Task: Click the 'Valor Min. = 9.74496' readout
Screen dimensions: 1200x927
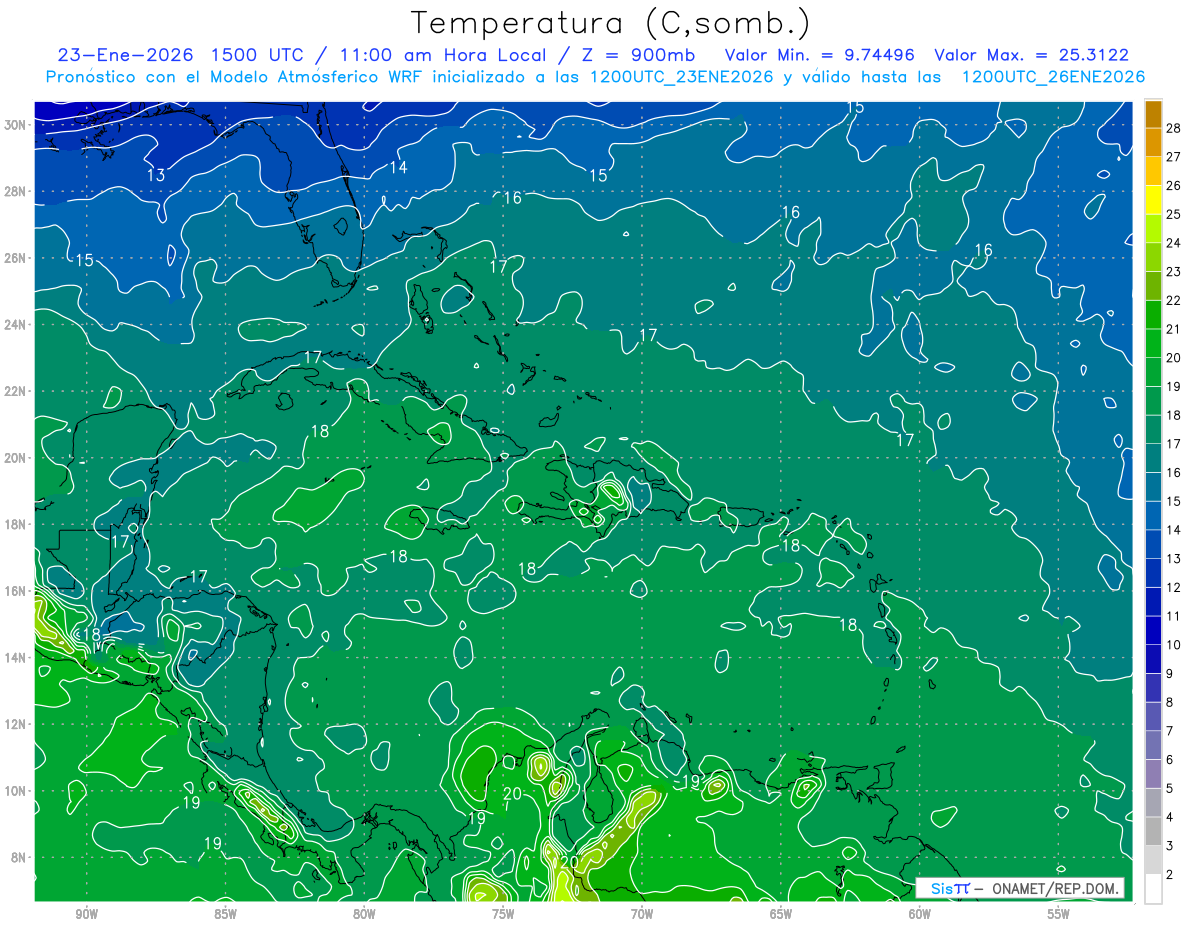Action: [819, 55]
